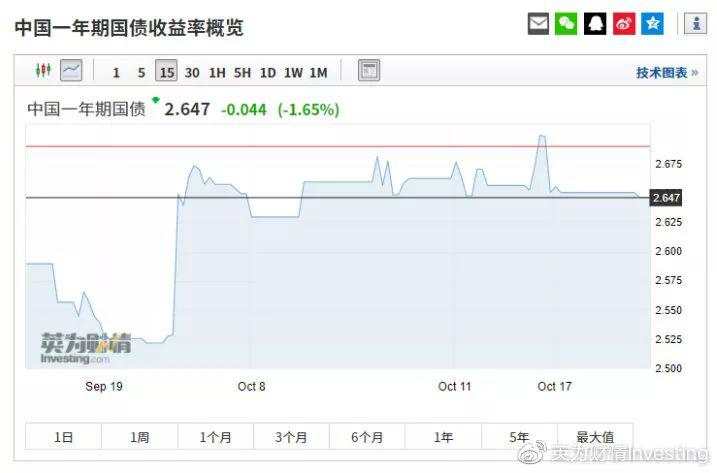Choose the 6个月 time range tab
Screen dimensions: 717x473
pos(367,437)
